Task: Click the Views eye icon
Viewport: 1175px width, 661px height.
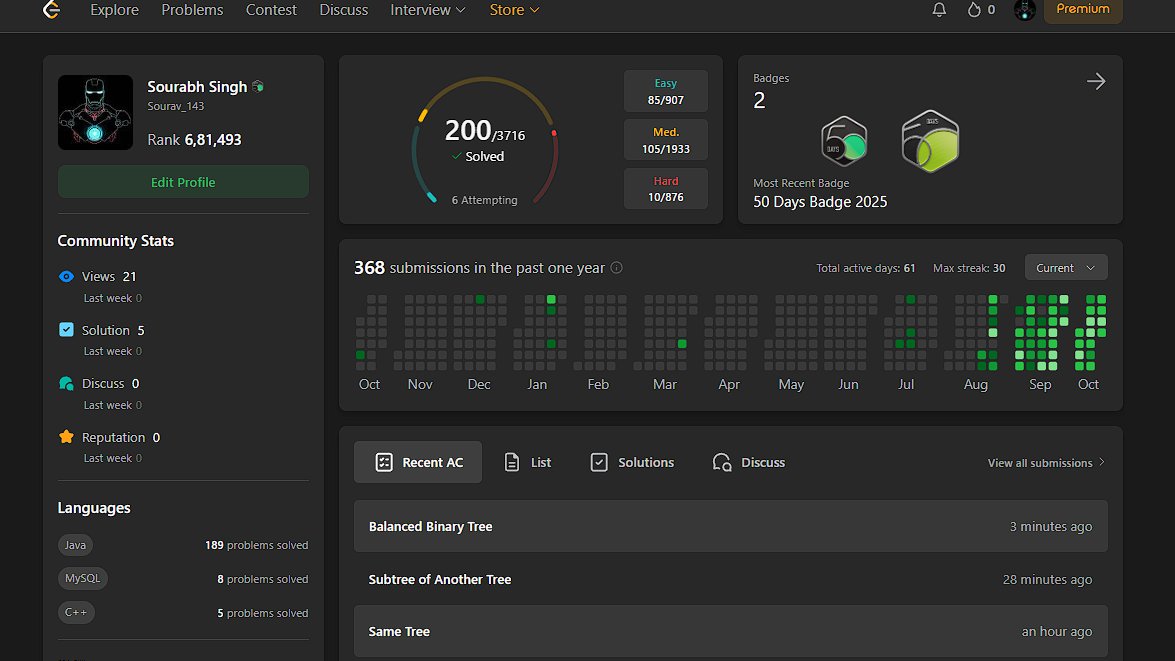Action: [66, 277]
